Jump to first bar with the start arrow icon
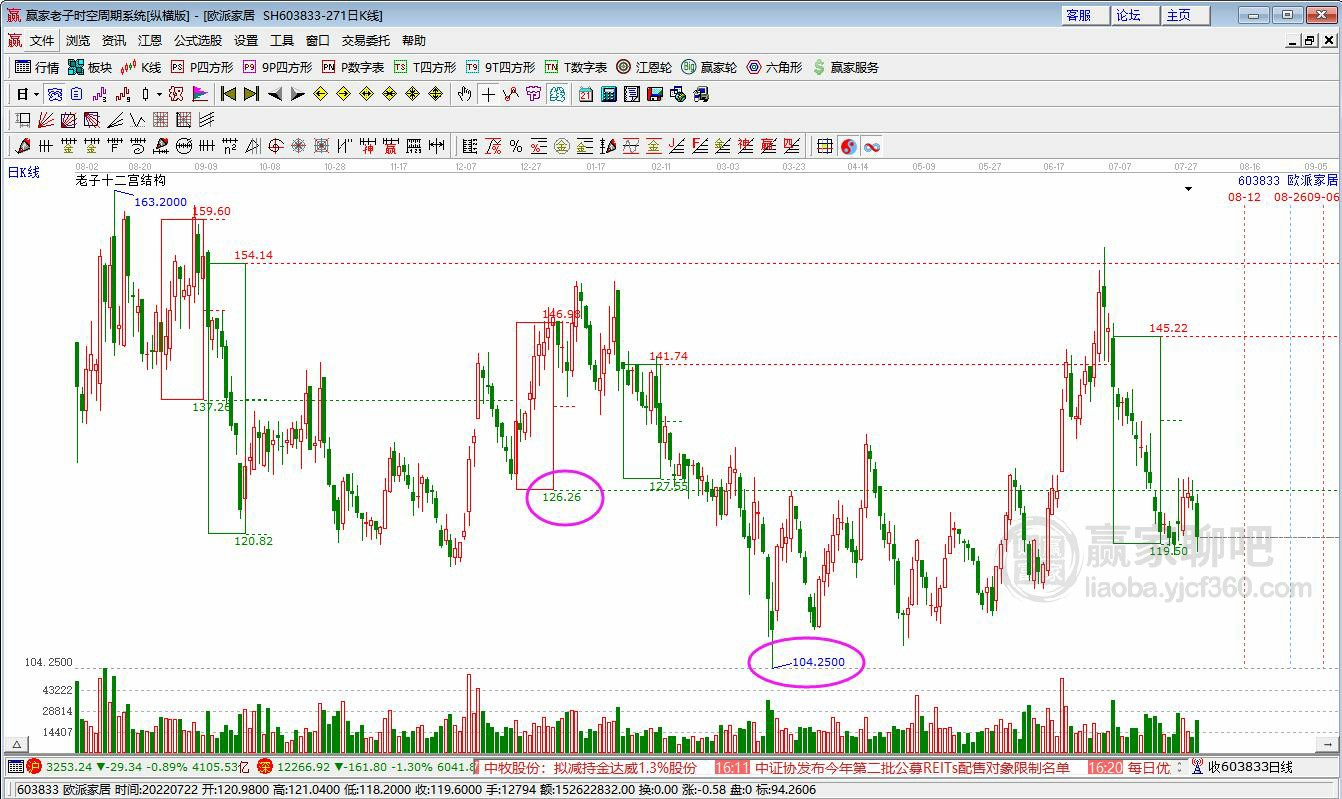 228,94
